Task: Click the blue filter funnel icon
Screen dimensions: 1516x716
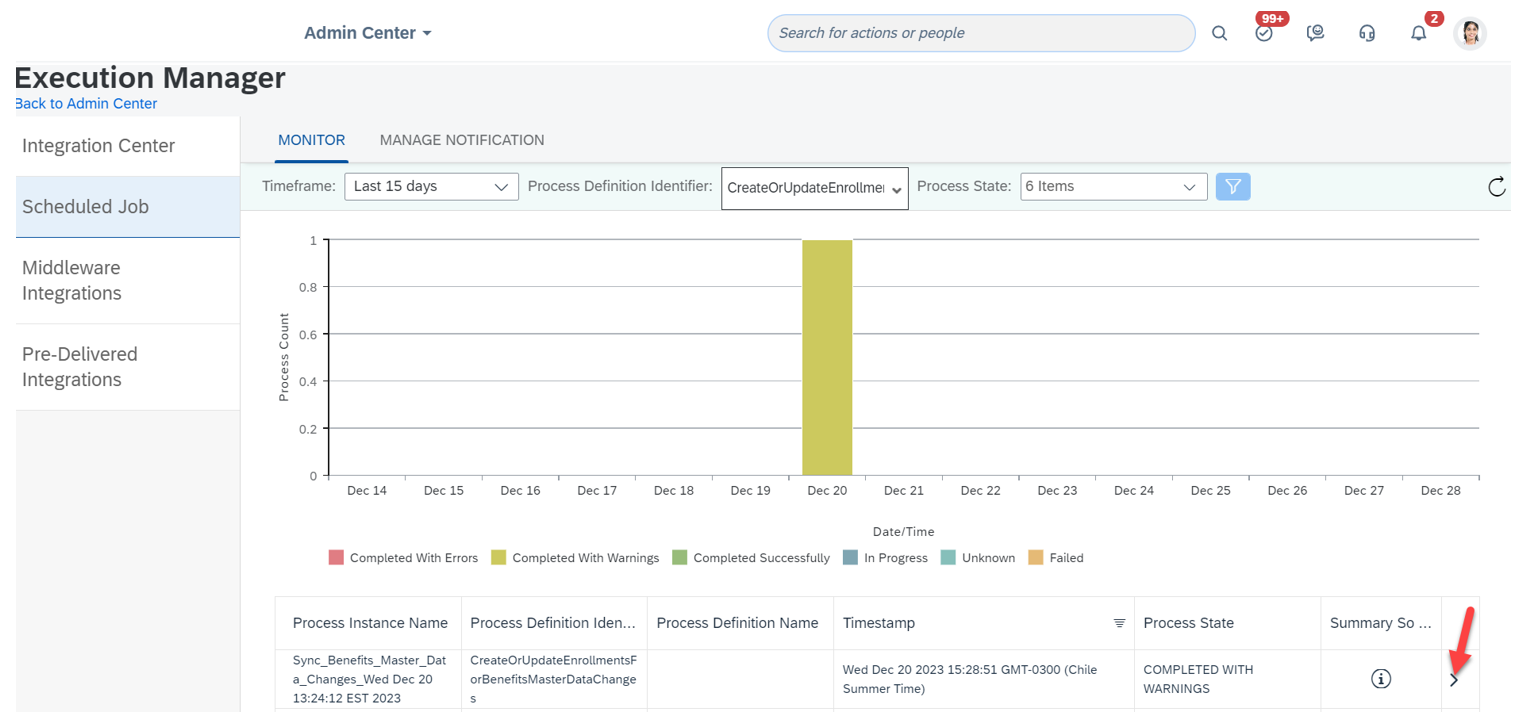Action: click(1233, 187)
